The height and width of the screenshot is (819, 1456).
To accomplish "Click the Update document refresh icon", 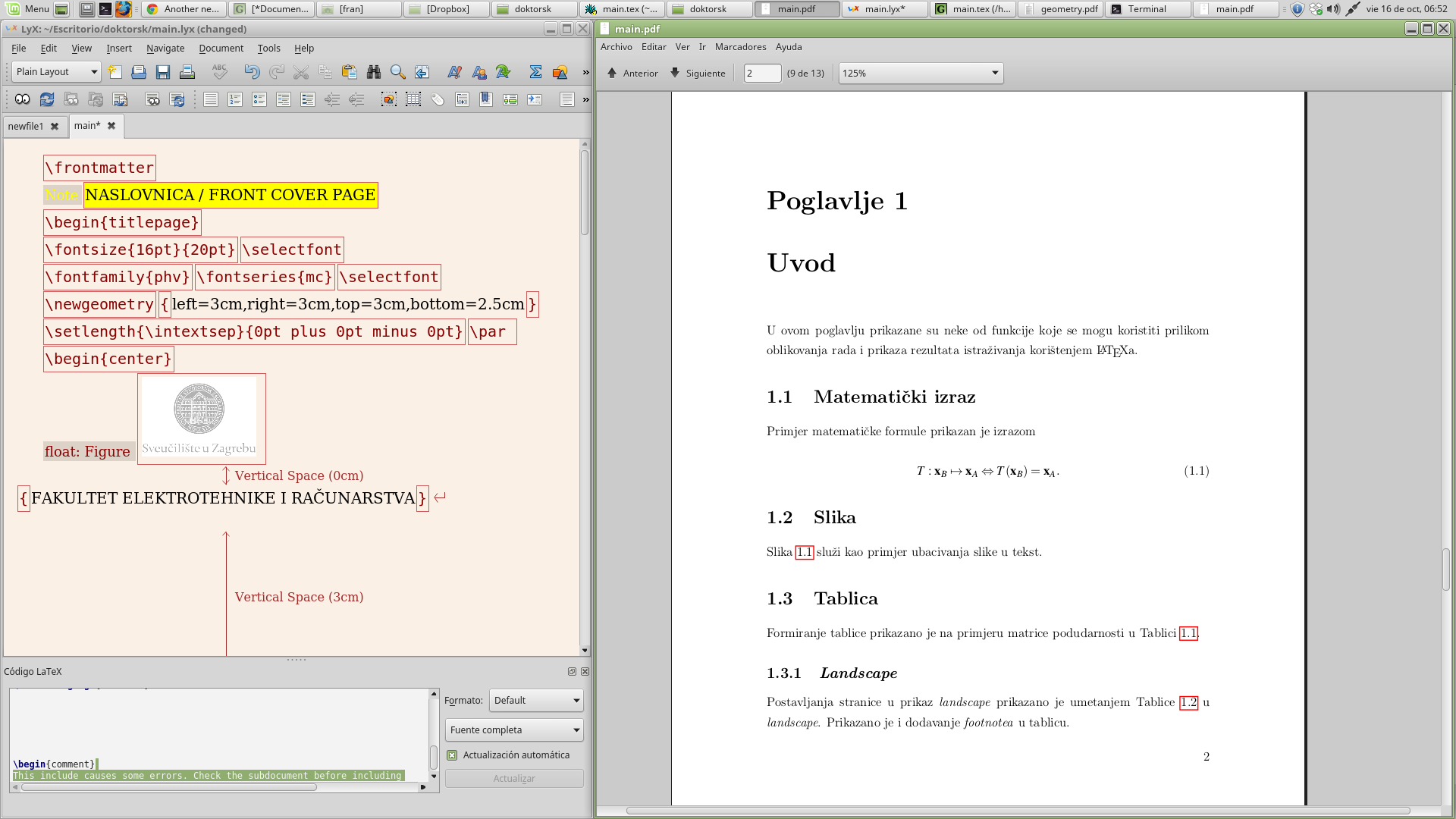I will pyautogui.click(x=47, y=99).
